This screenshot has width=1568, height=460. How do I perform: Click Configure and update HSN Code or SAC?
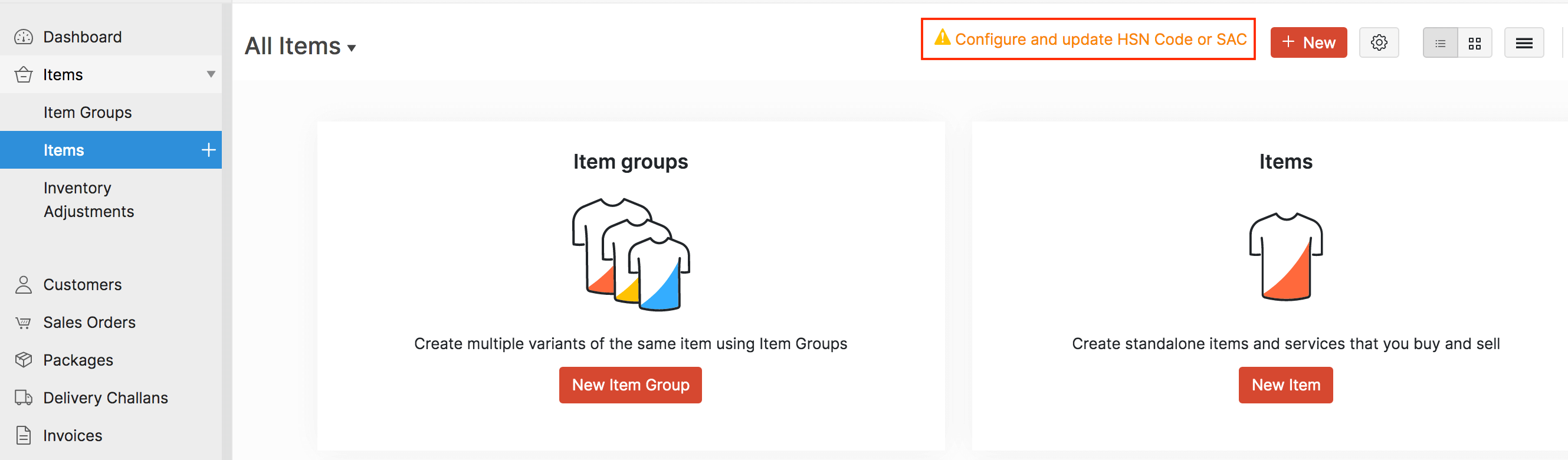1101,39
